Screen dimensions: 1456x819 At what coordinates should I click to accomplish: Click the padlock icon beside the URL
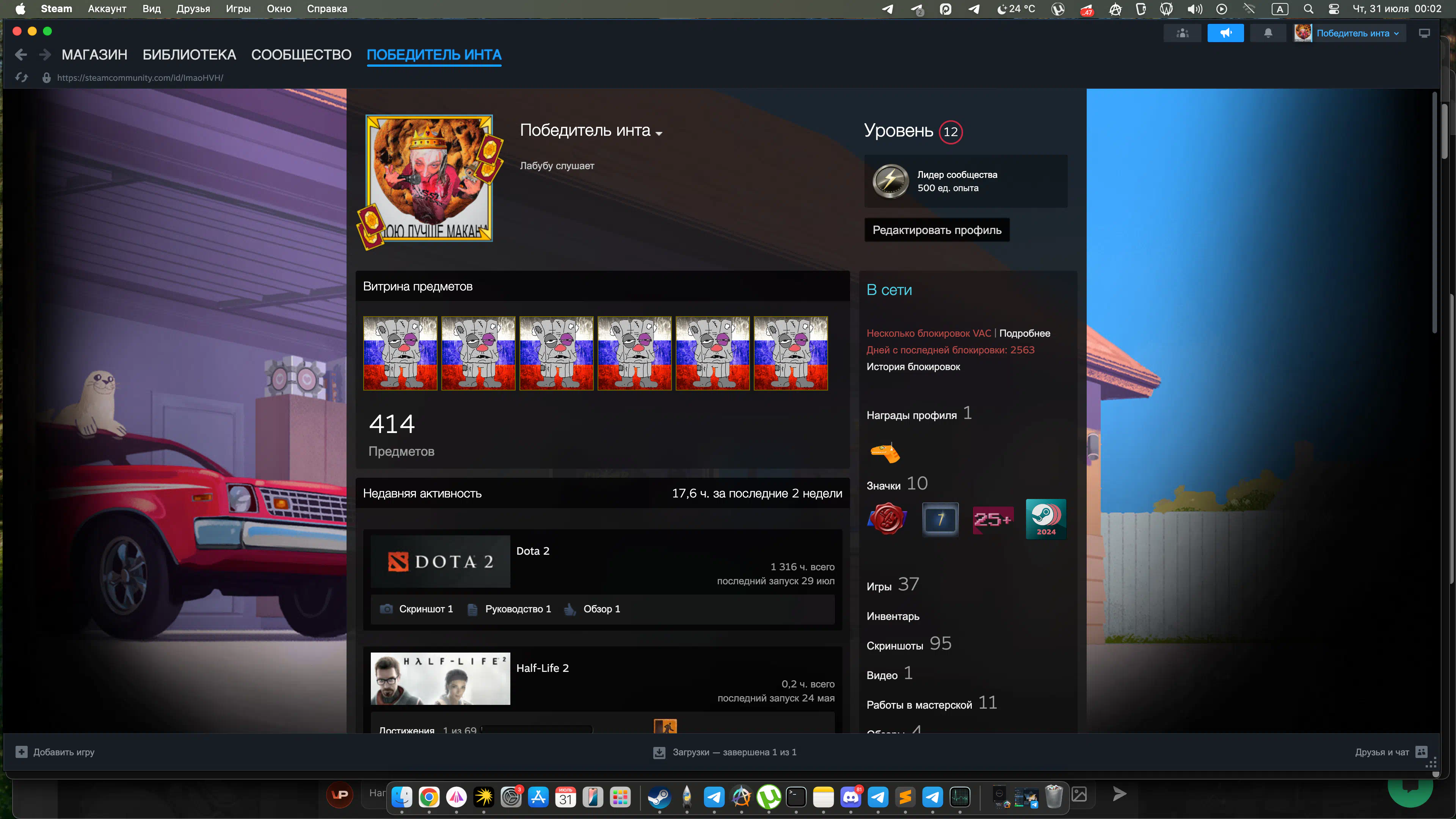(x=46, y=77)
